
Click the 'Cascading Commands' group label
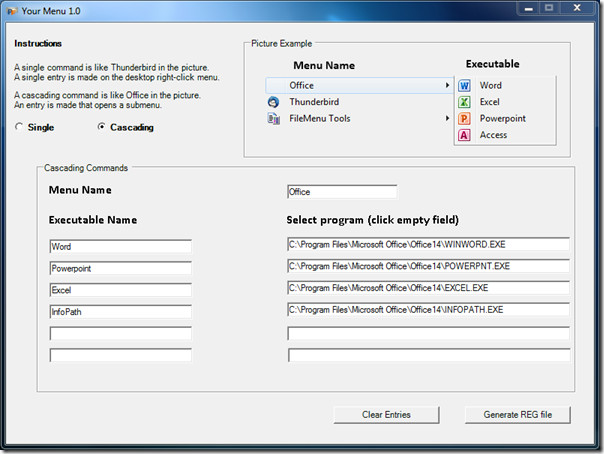[x=86, y=168]
